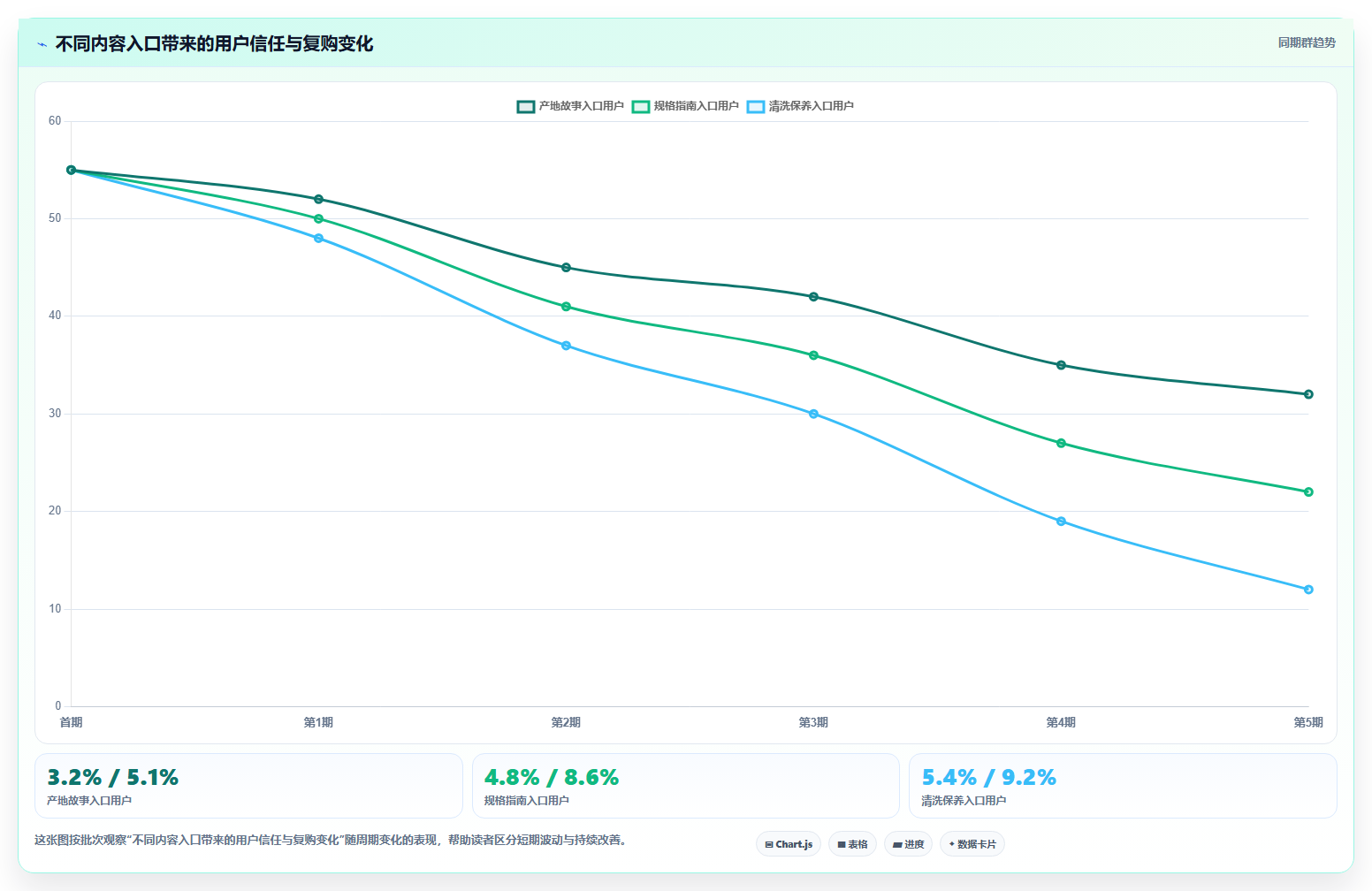This screenshot has width=1372, height=891.
Task: Click the 清洗保养 data point at 第5期
Action: point(1308,590)
